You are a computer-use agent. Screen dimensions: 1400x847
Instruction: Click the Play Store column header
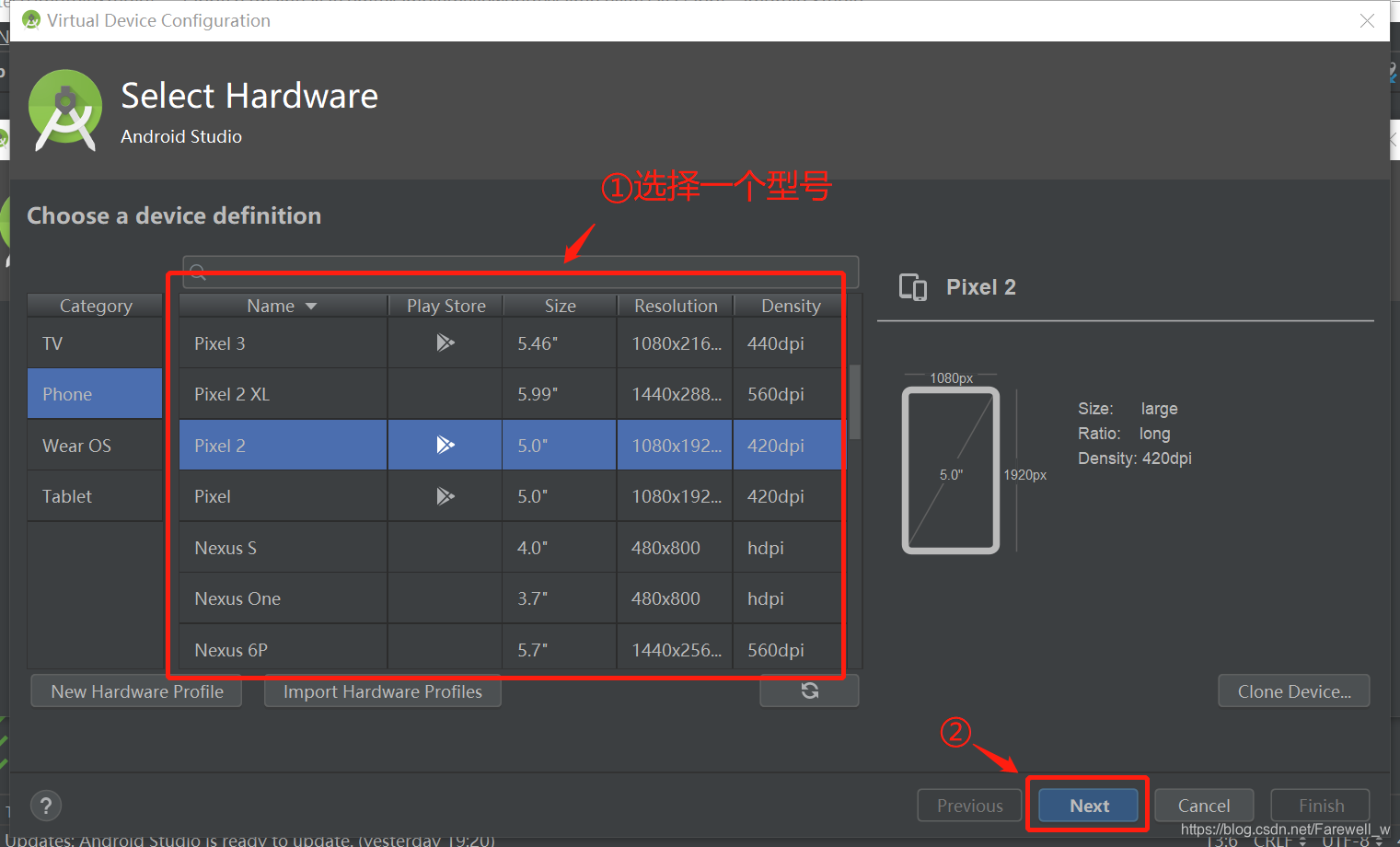tap(445, 306)
